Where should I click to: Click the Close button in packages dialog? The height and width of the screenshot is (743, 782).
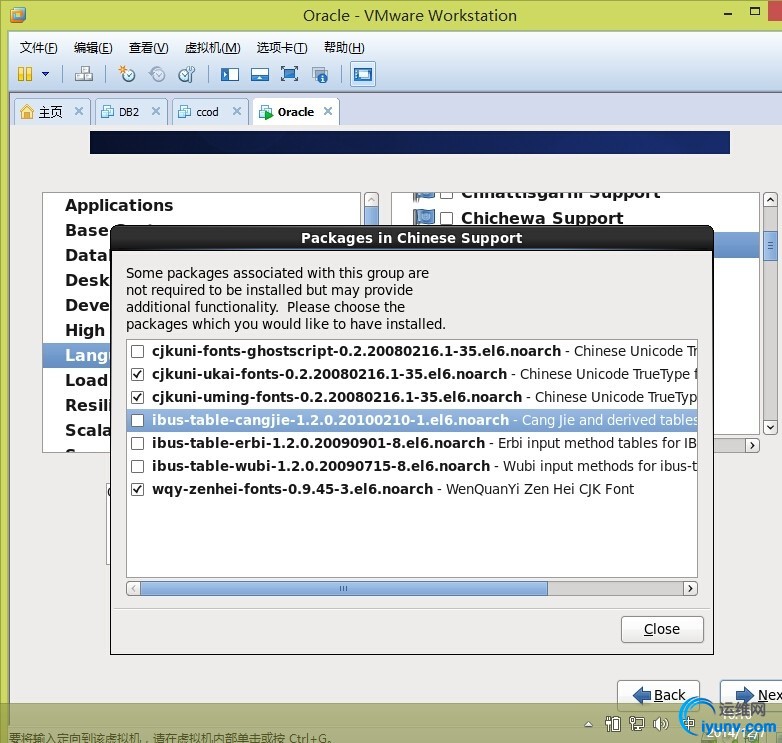click(x=662, y=629)
